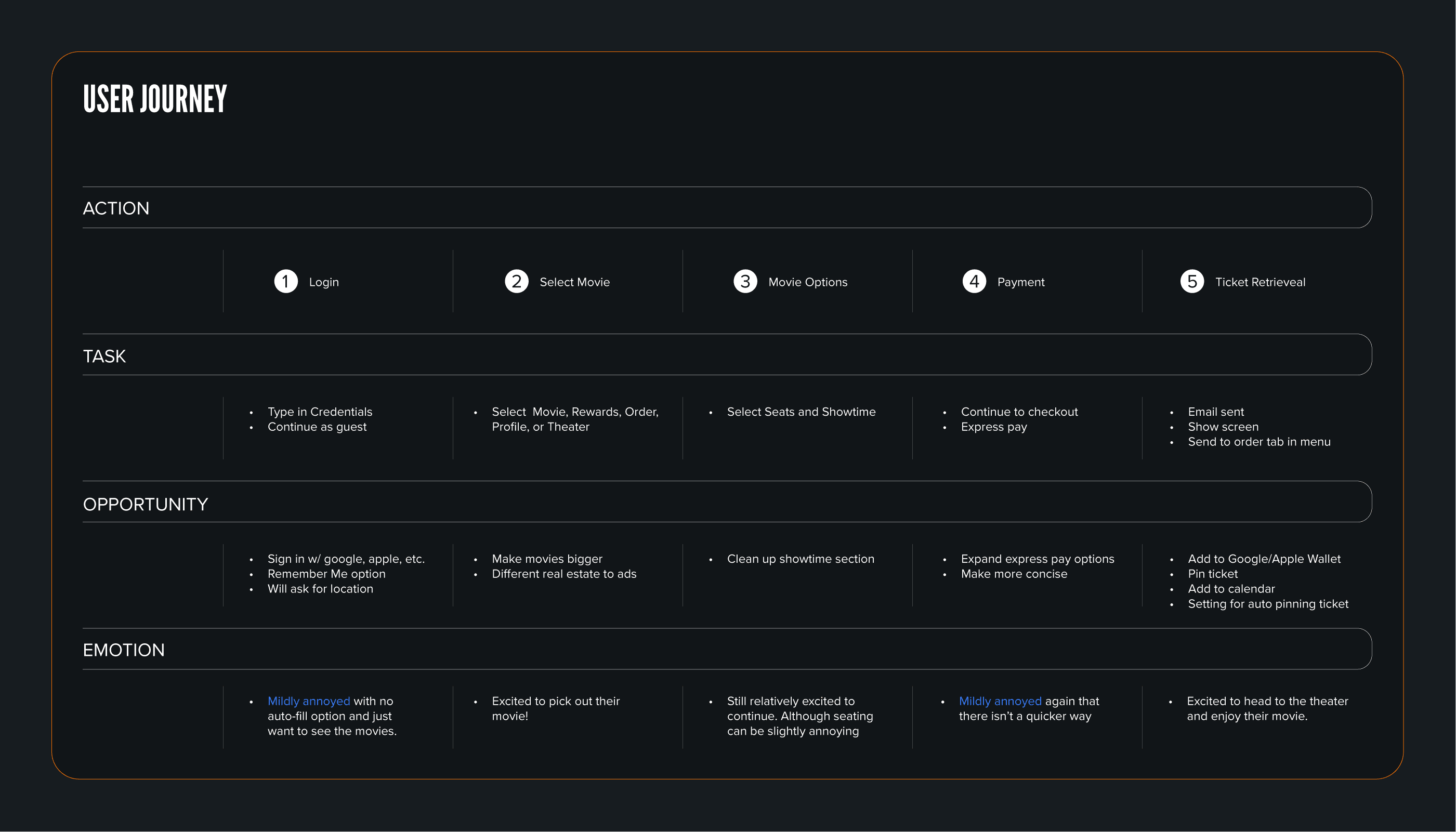Screen dimensions: 1456x832
Task: Click the 'Add to Google/Apple Wallet' opportunity
Action: (x=1264, y=559)
